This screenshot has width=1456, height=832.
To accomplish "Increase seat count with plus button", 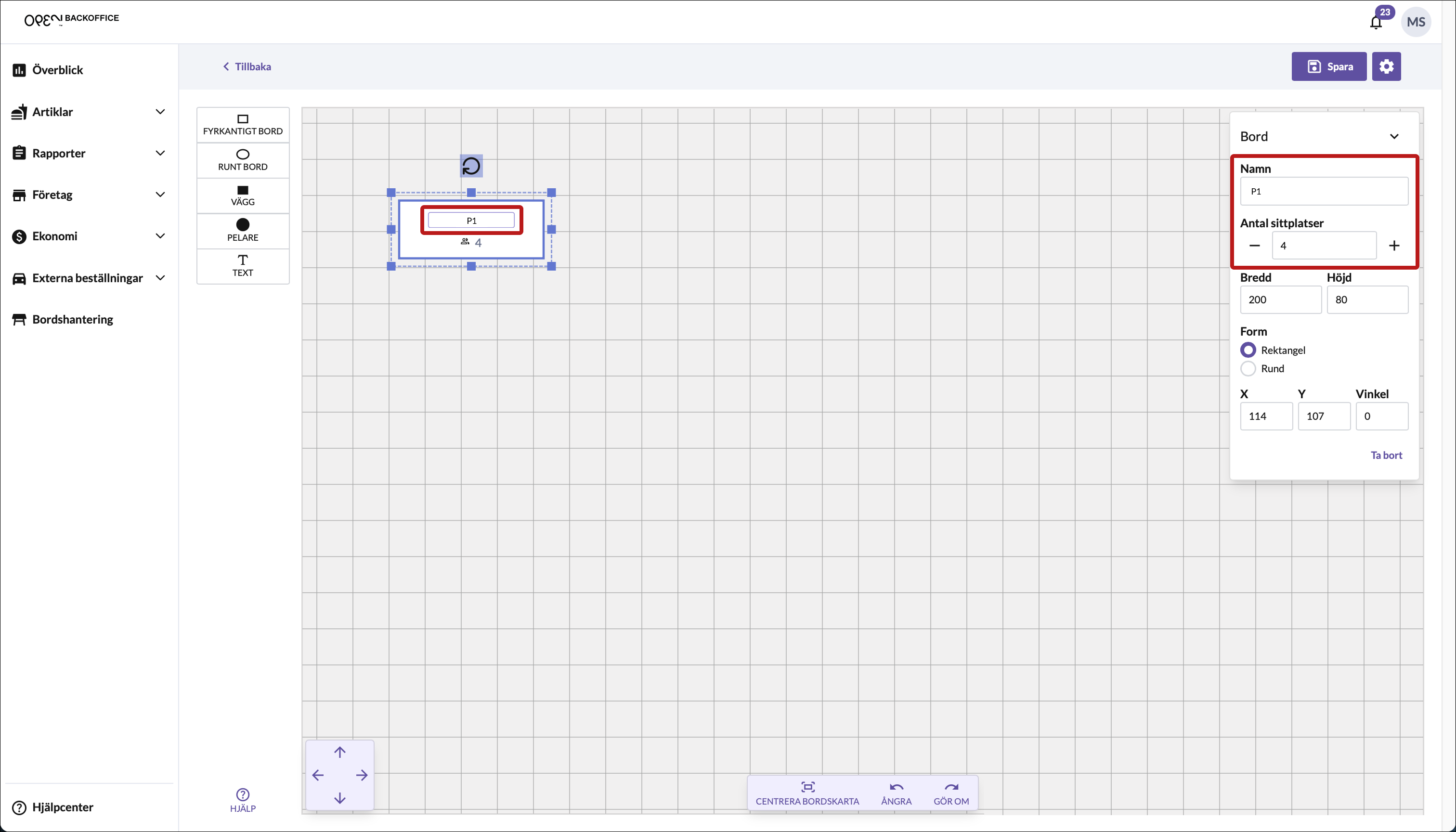I will coord(1394,246).
